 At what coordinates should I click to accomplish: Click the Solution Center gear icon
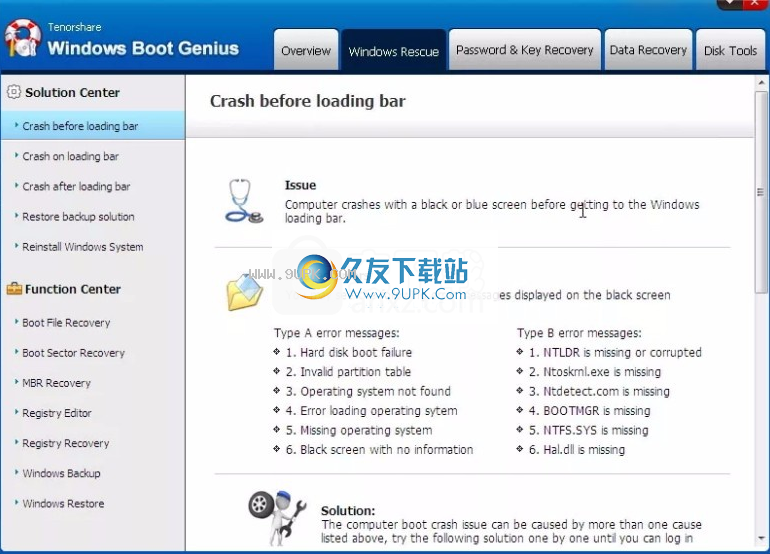13,92
